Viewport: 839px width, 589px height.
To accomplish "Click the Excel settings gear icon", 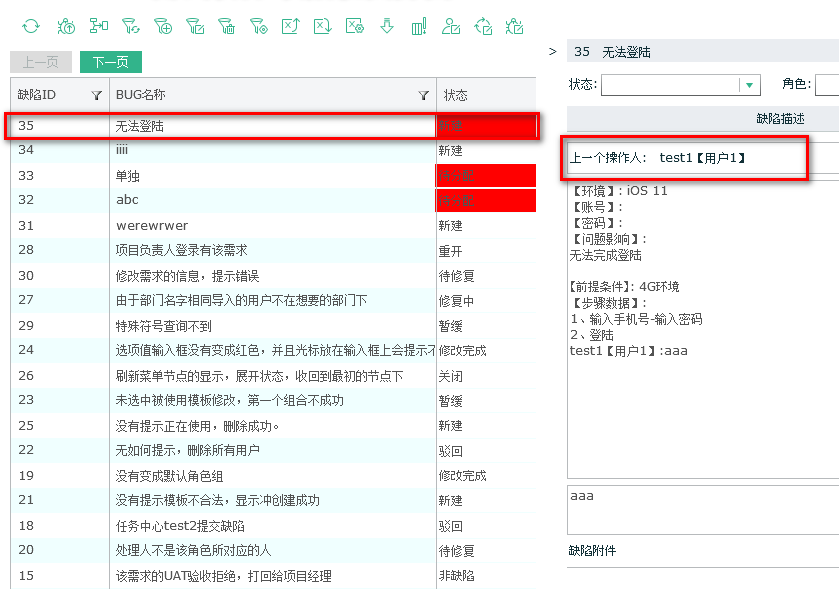I will coord(355,26).
